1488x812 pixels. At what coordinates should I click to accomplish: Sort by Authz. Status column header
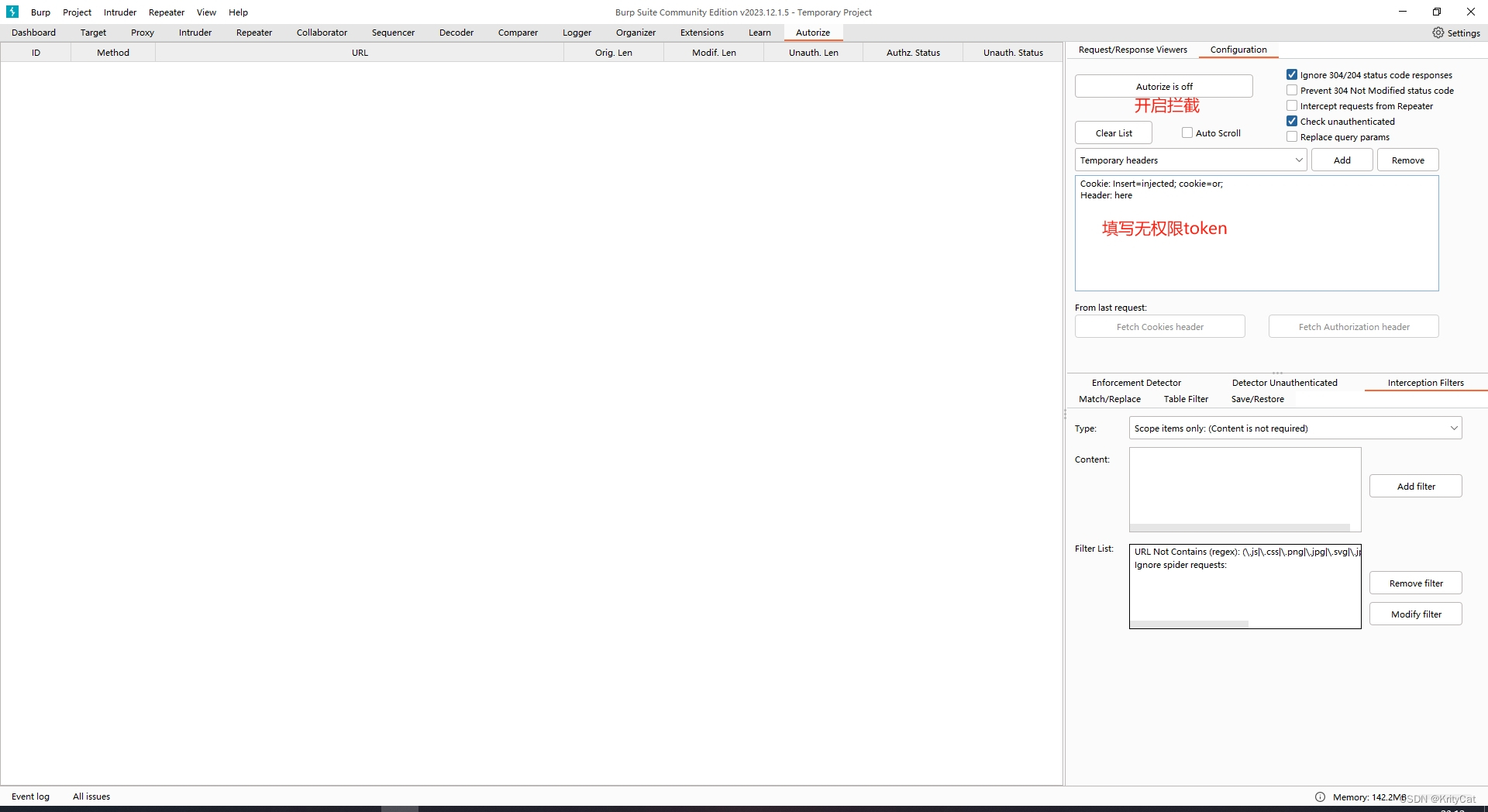pos(913,53)
